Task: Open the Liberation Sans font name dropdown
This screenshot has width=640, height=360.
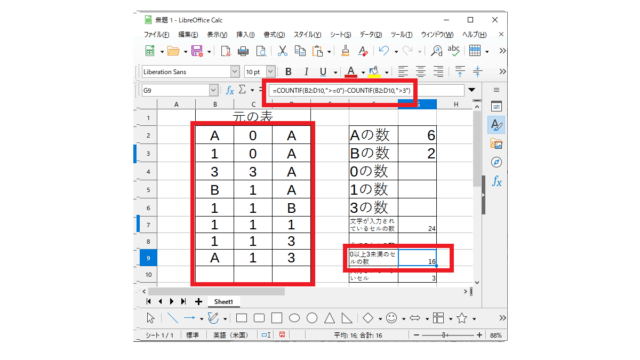Action: pyautogui.click(x=235, y=72)
